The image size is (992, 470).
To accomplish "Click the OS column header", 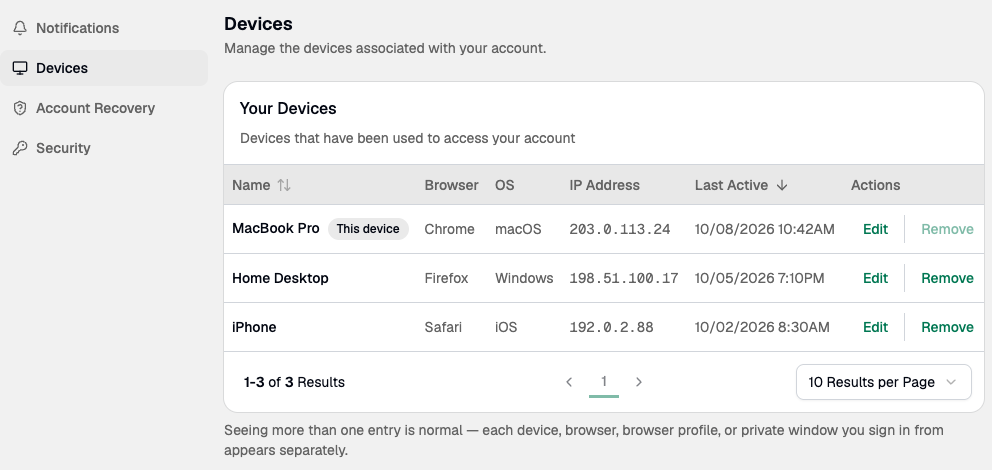I will [x=504, y=185].
